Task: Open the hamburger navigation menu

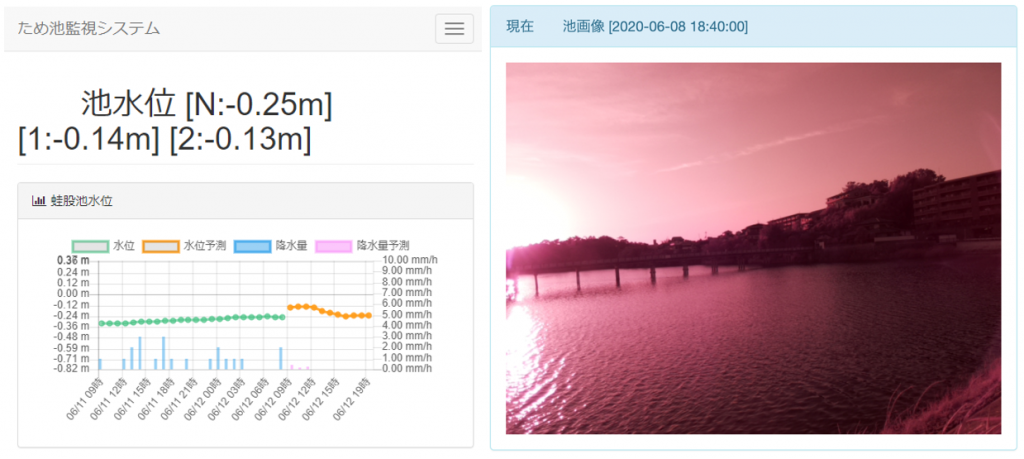Action: 454,29
